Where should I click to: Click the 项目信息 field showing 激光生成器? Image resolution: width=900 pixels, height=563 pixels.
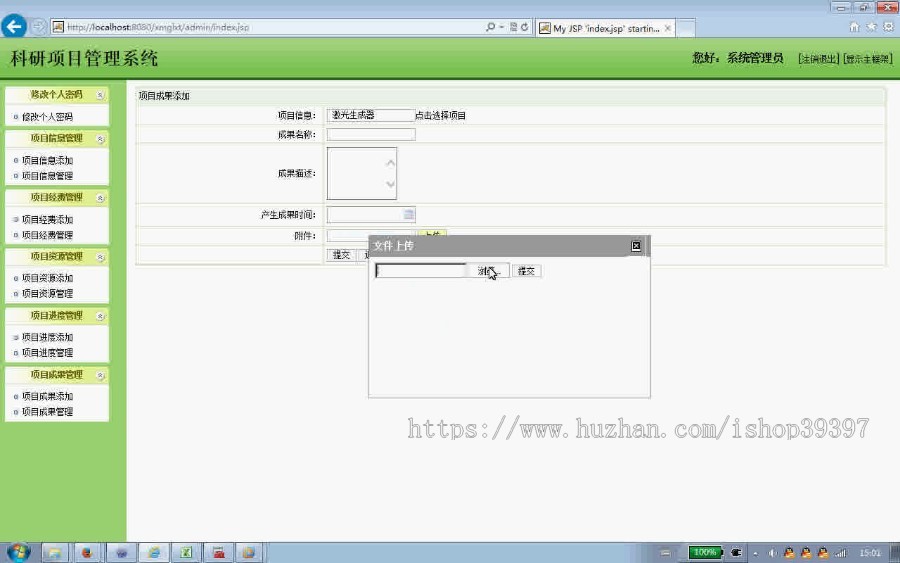coord(371,115)
